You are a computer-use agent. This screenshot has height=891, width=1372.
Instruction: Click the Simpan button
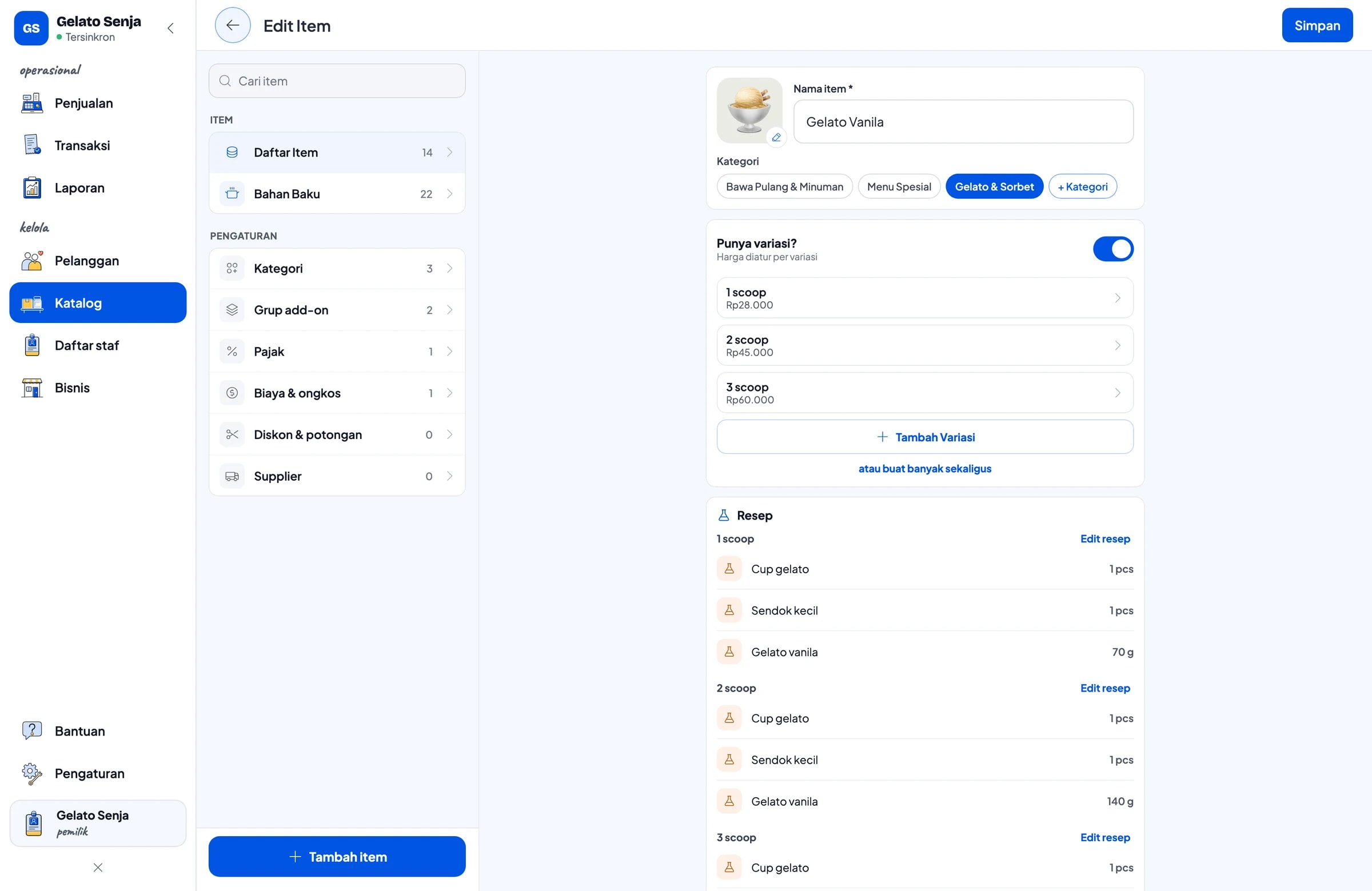tap(1317, 25)
